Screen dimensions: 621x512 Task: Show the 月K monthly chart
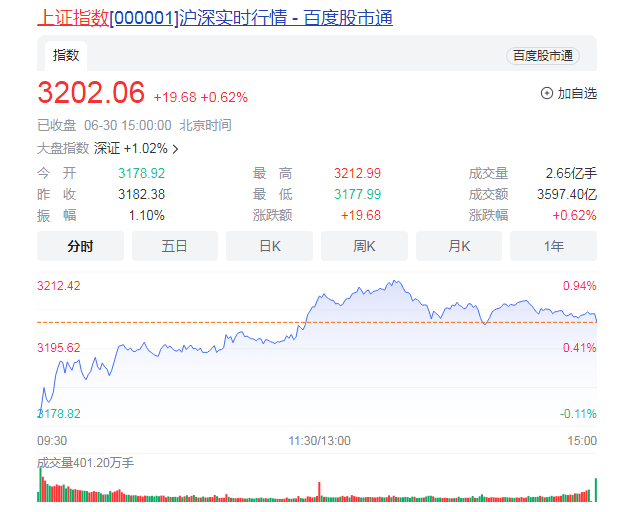[x=459, y=246]
